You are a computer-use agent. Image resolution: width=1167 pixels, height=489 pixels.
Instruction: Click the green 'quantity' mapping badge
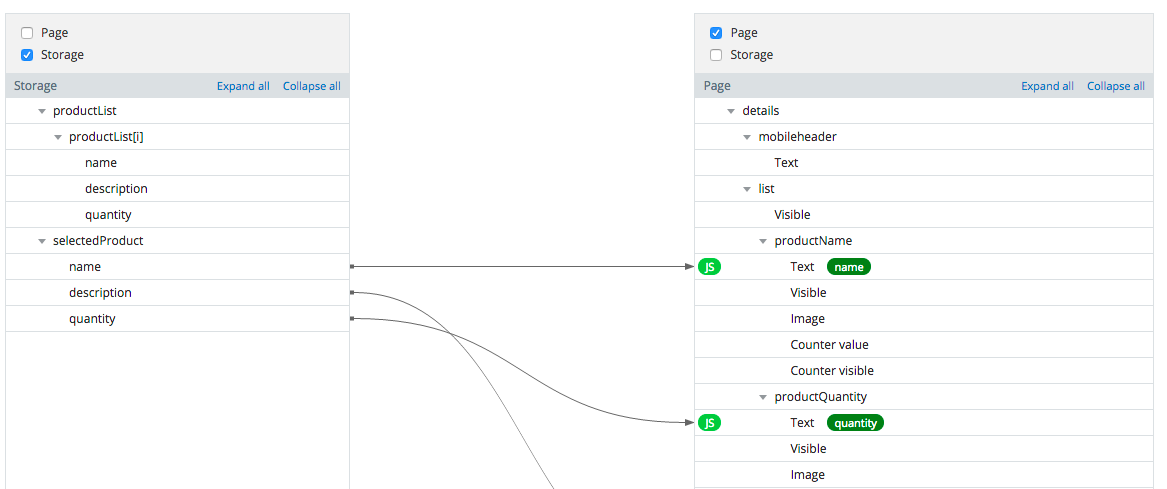(x=855, y=423)
